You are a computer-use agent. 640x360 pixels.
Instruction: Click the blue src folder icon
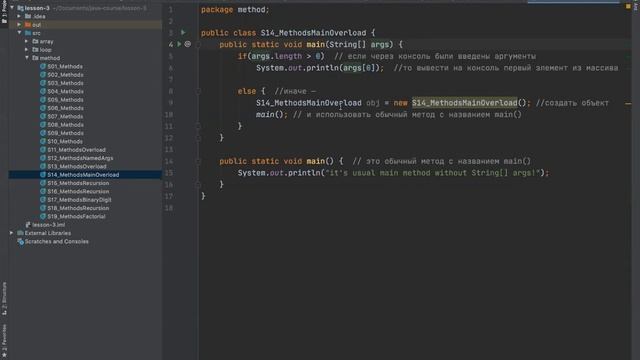point(28,33)
